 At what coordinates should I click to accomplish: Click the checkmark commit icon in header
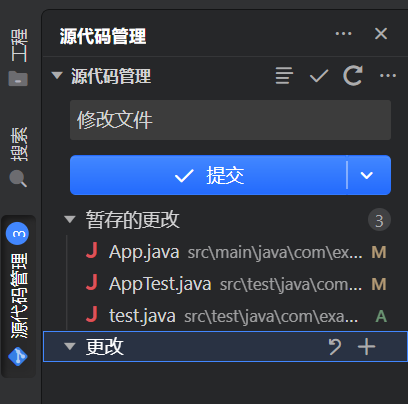pos(319,76)
